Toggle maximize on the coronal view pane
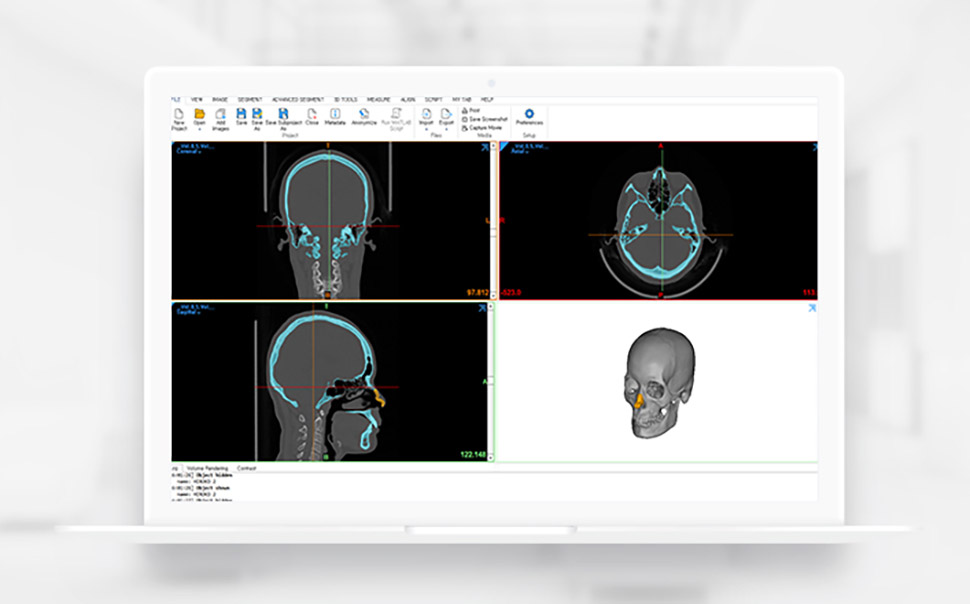Image resolution: width=970 pixels, height=604 pixels. click(484, 147)
